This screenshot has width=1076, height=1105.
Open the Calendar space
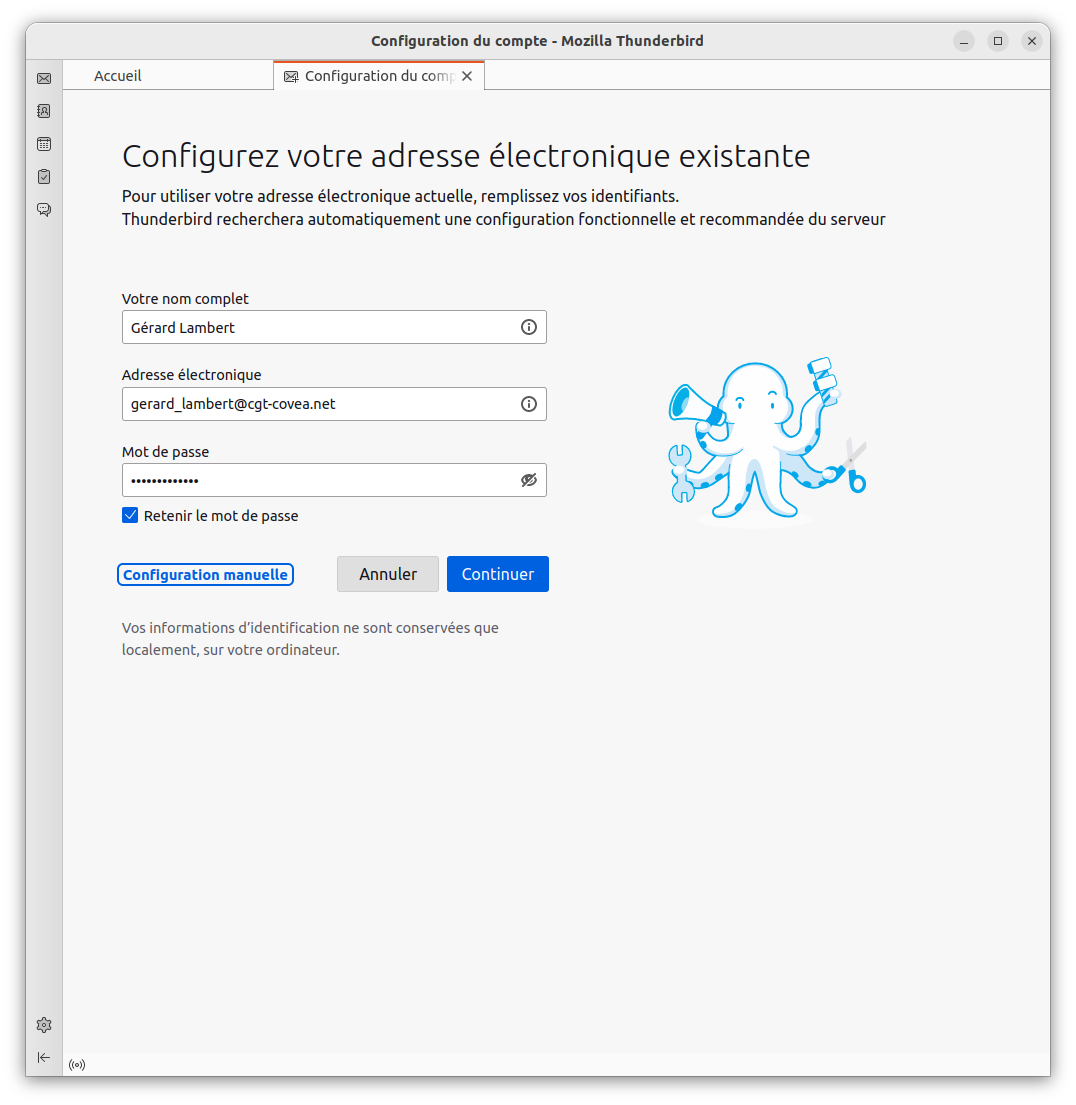pyautogui.click(x=44, y=144)
